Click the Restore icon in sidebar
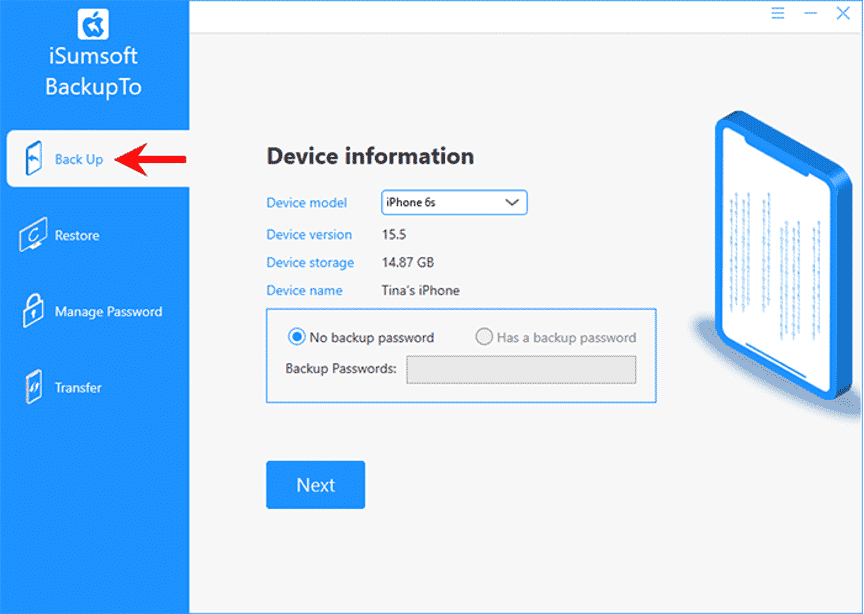The width and height of the screenshot is (864, 614). click(x=32, y=236)
